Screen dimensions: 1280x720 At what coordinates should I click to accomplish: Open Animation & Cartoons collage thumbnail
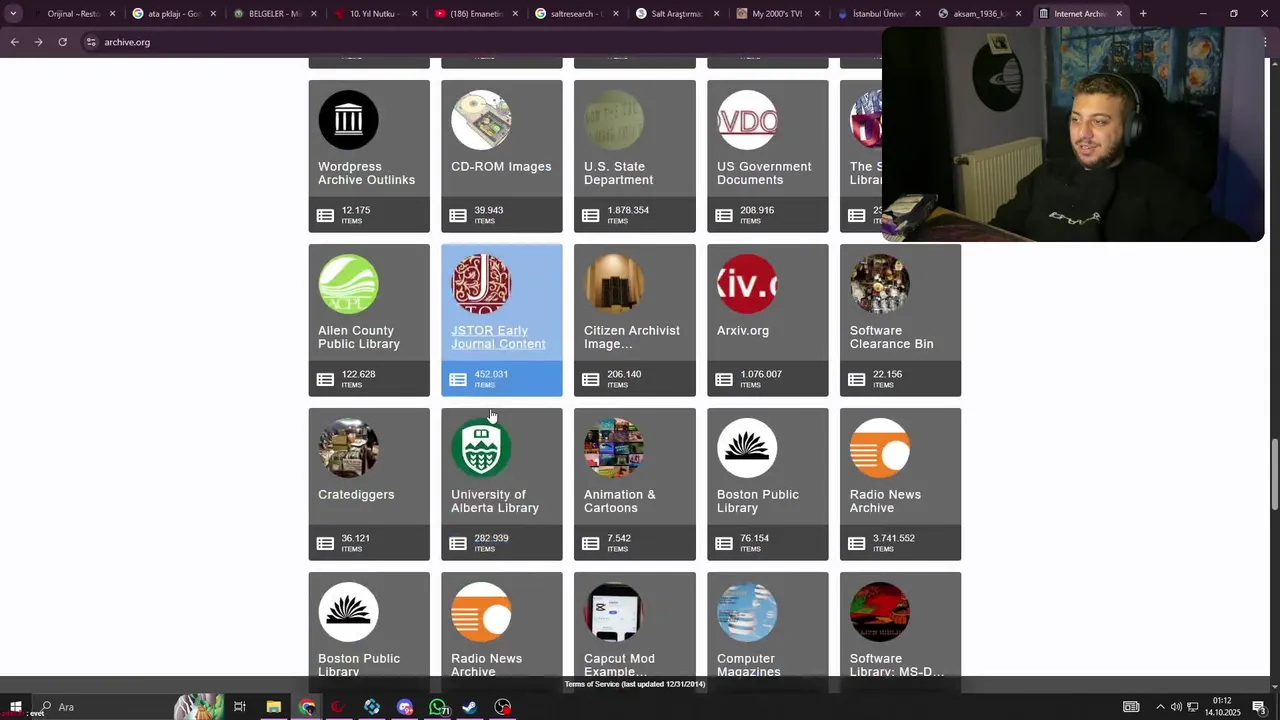click(x=614, y=448)
